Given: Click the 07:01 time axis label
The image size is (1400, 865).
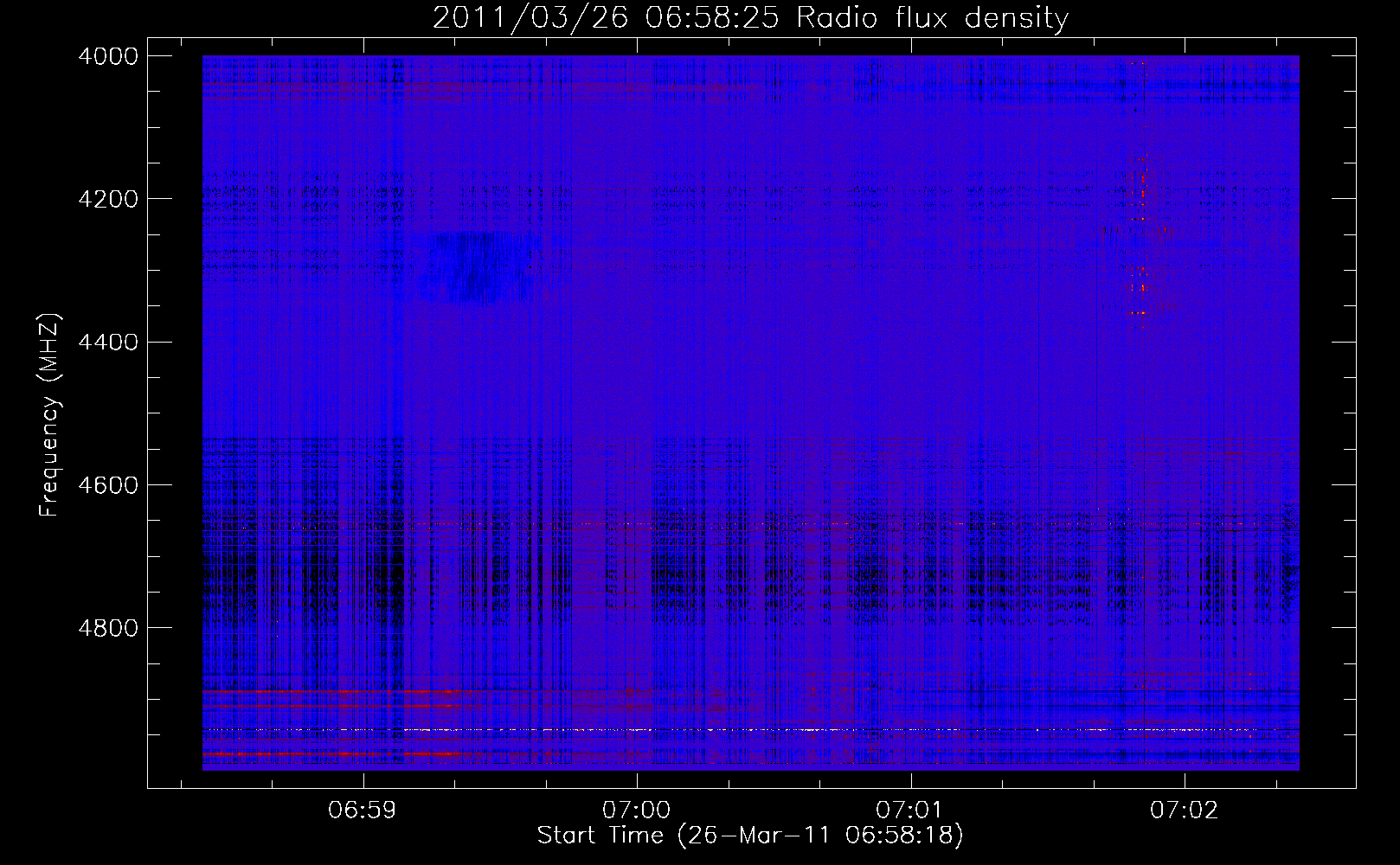Looking at the screenshot, I should click(910, 811).
